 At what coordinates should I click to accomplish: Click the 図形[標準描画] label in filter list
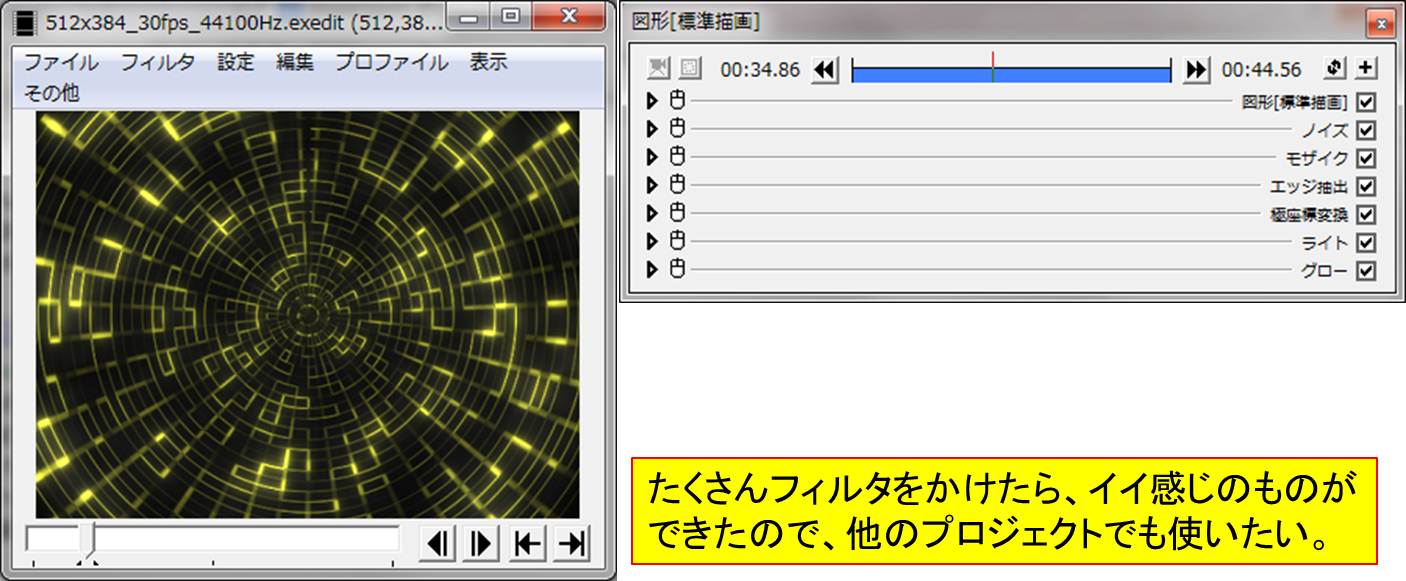click(1295, 102)
